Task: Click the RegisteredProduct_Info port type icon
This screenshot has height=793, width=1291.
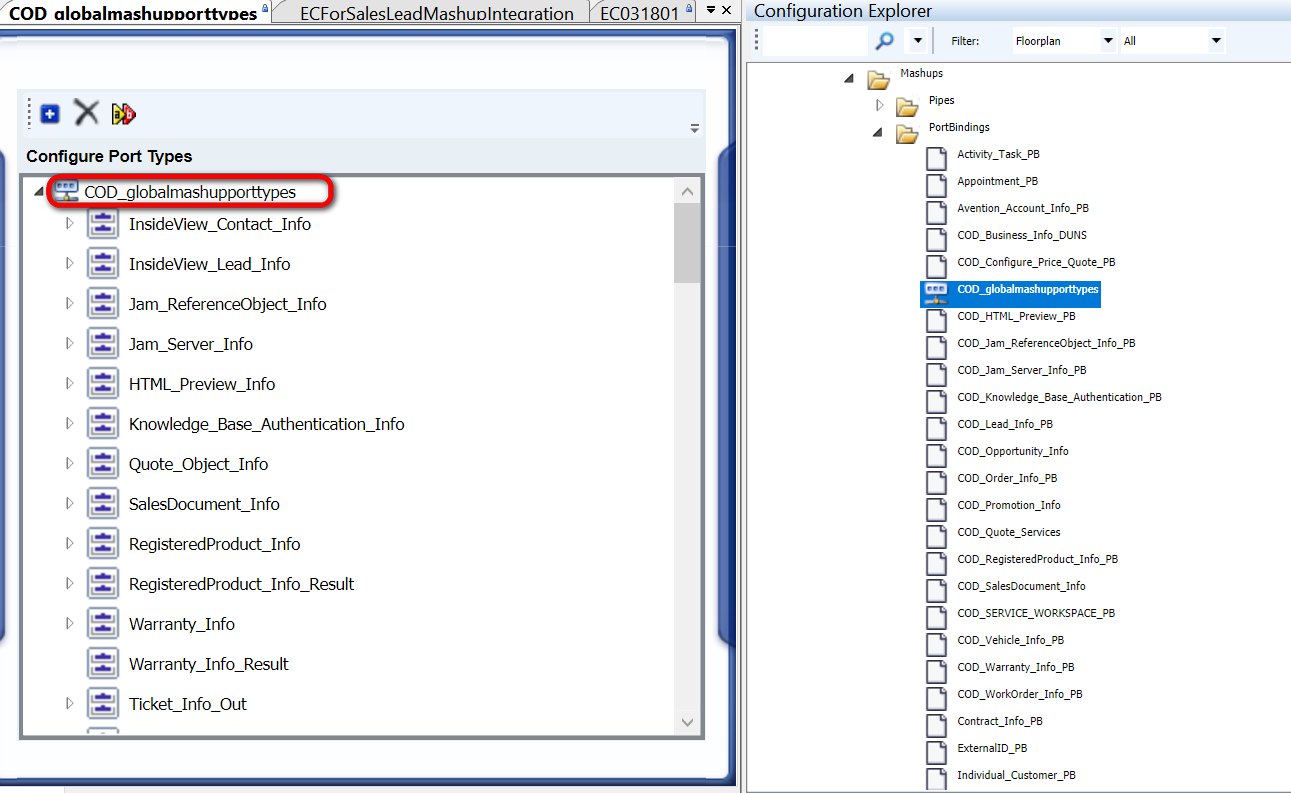Action: click(x=103, y=544)
